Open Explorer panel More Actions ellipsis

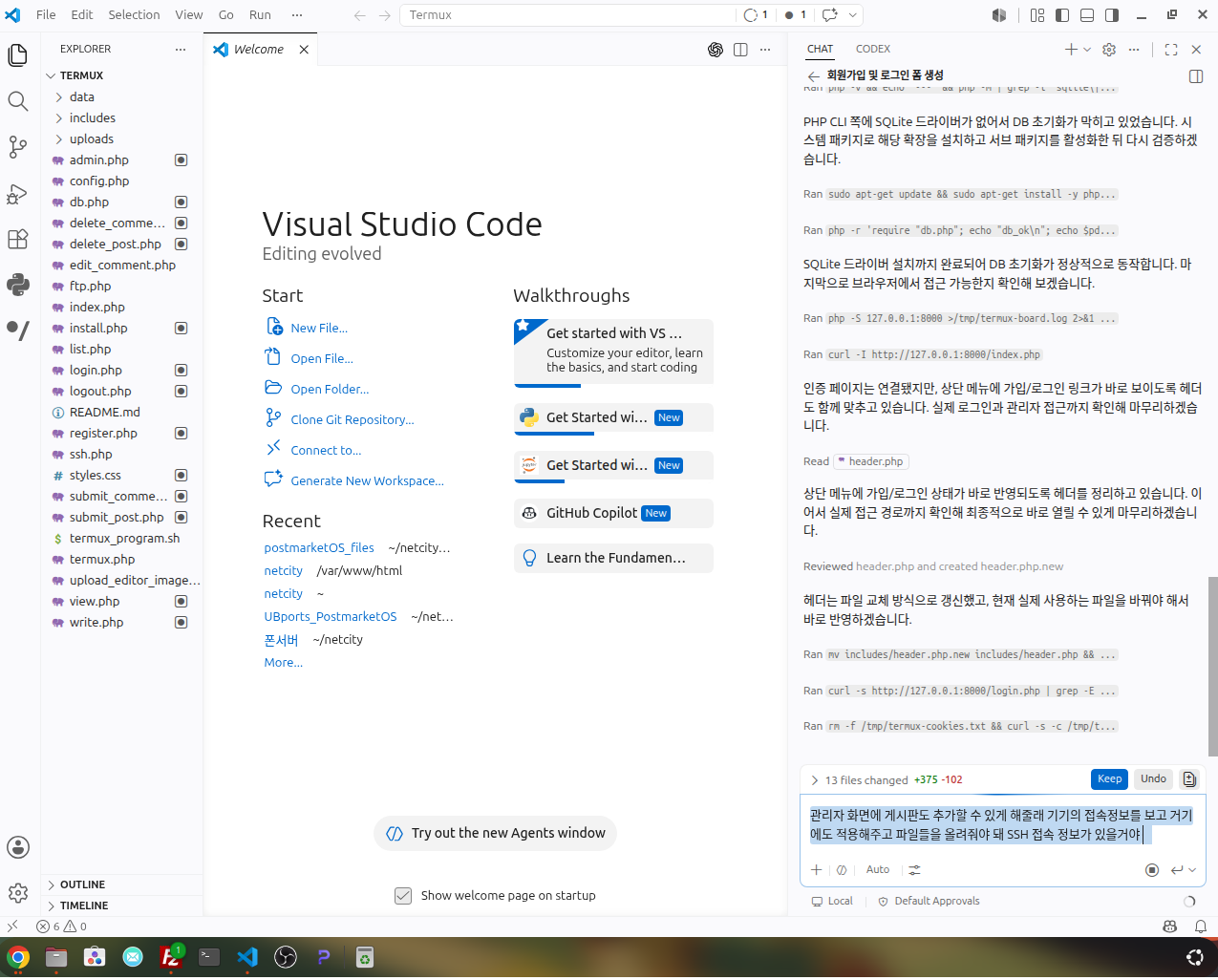point(181,49)
